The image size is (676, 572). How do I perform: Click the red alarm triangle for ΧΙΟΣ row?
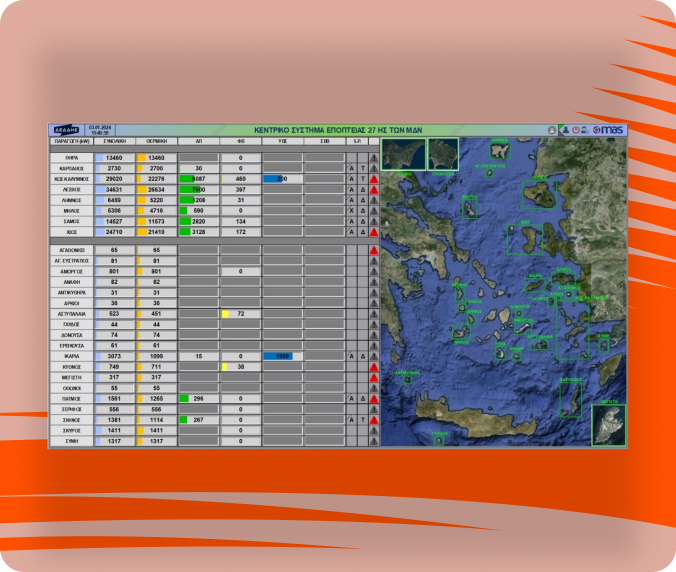(373, 231)
